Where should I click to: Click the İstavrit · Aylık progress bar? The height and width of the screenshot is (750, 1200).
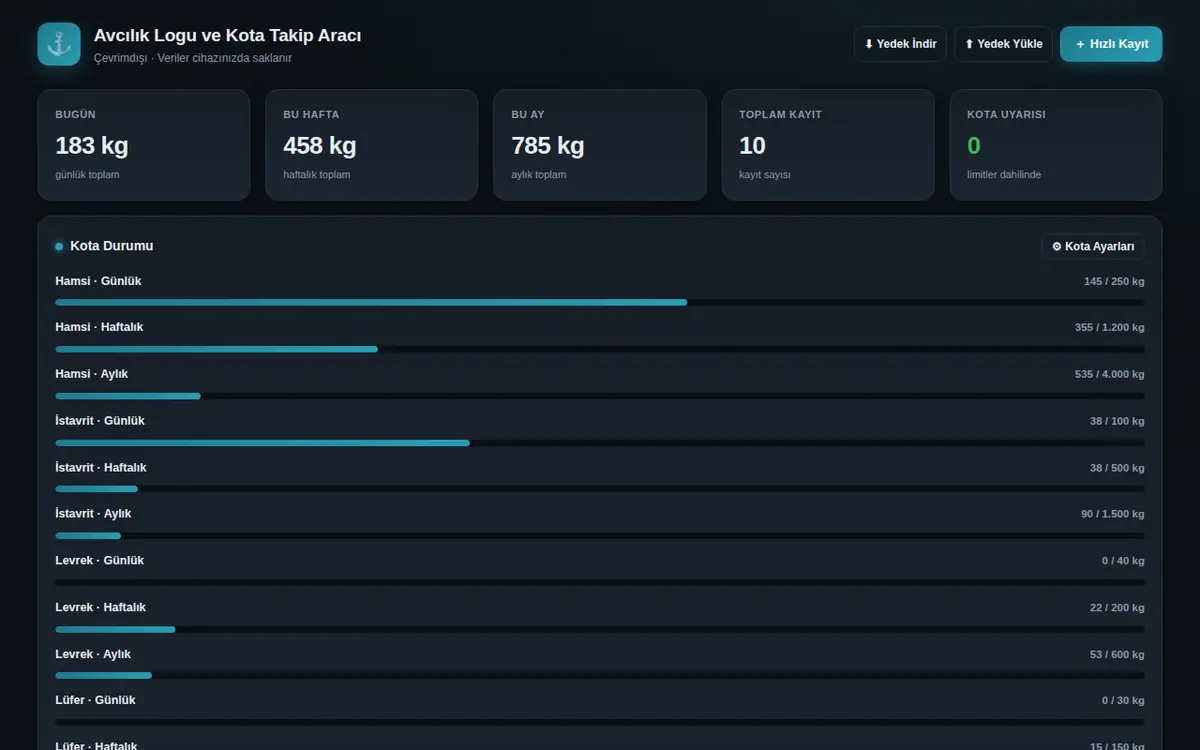(x=600, y=536)
